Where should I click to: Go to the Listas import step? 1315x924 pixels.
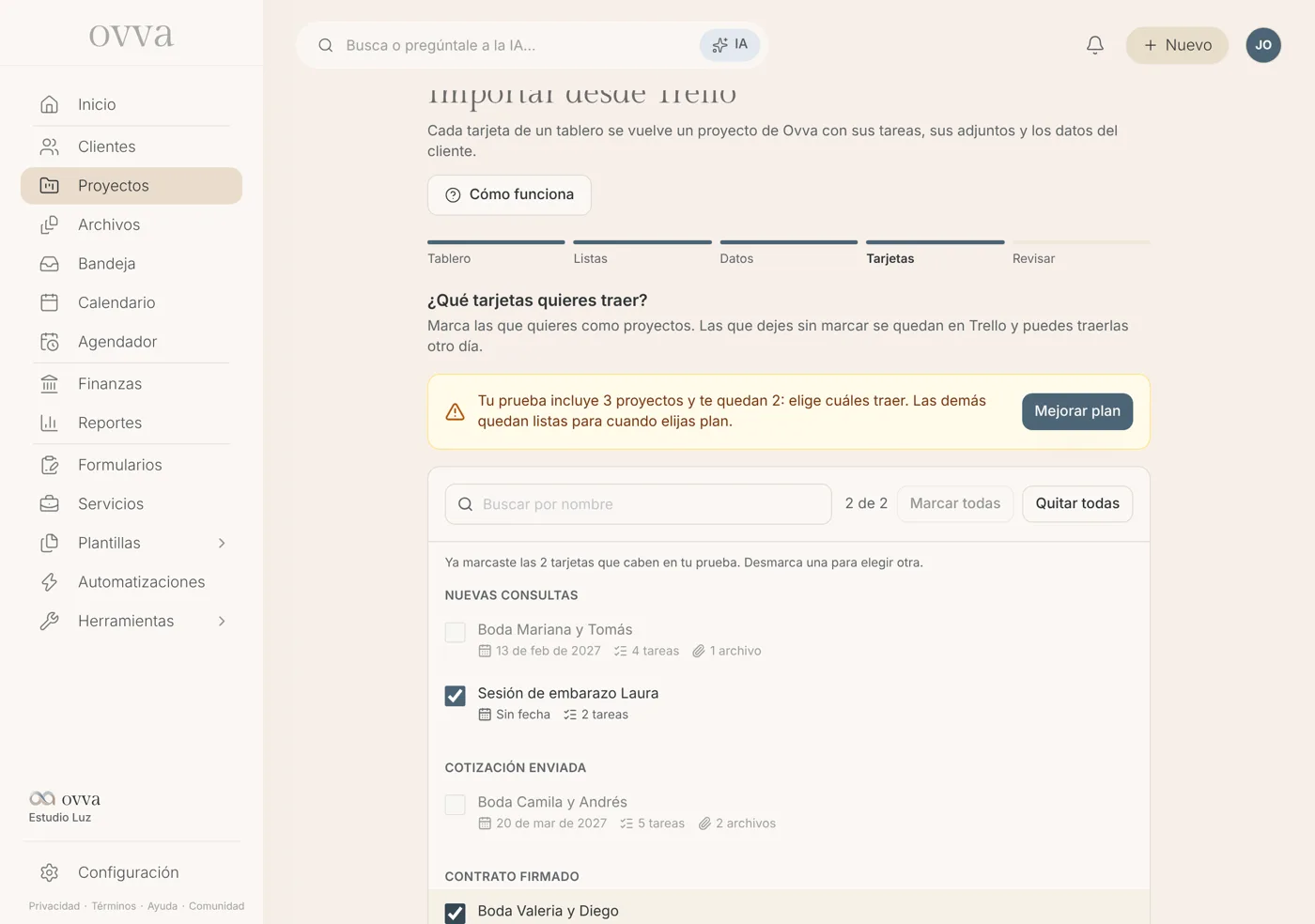click(642, 254)
